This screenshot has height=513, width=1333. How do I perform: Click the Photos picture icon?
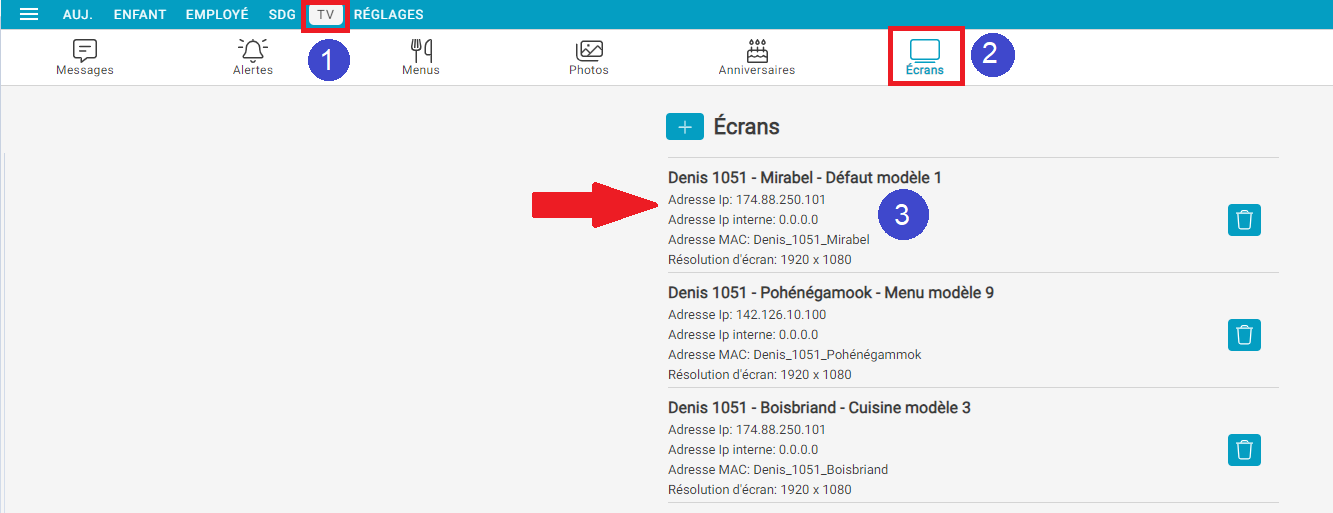[589, 50]
